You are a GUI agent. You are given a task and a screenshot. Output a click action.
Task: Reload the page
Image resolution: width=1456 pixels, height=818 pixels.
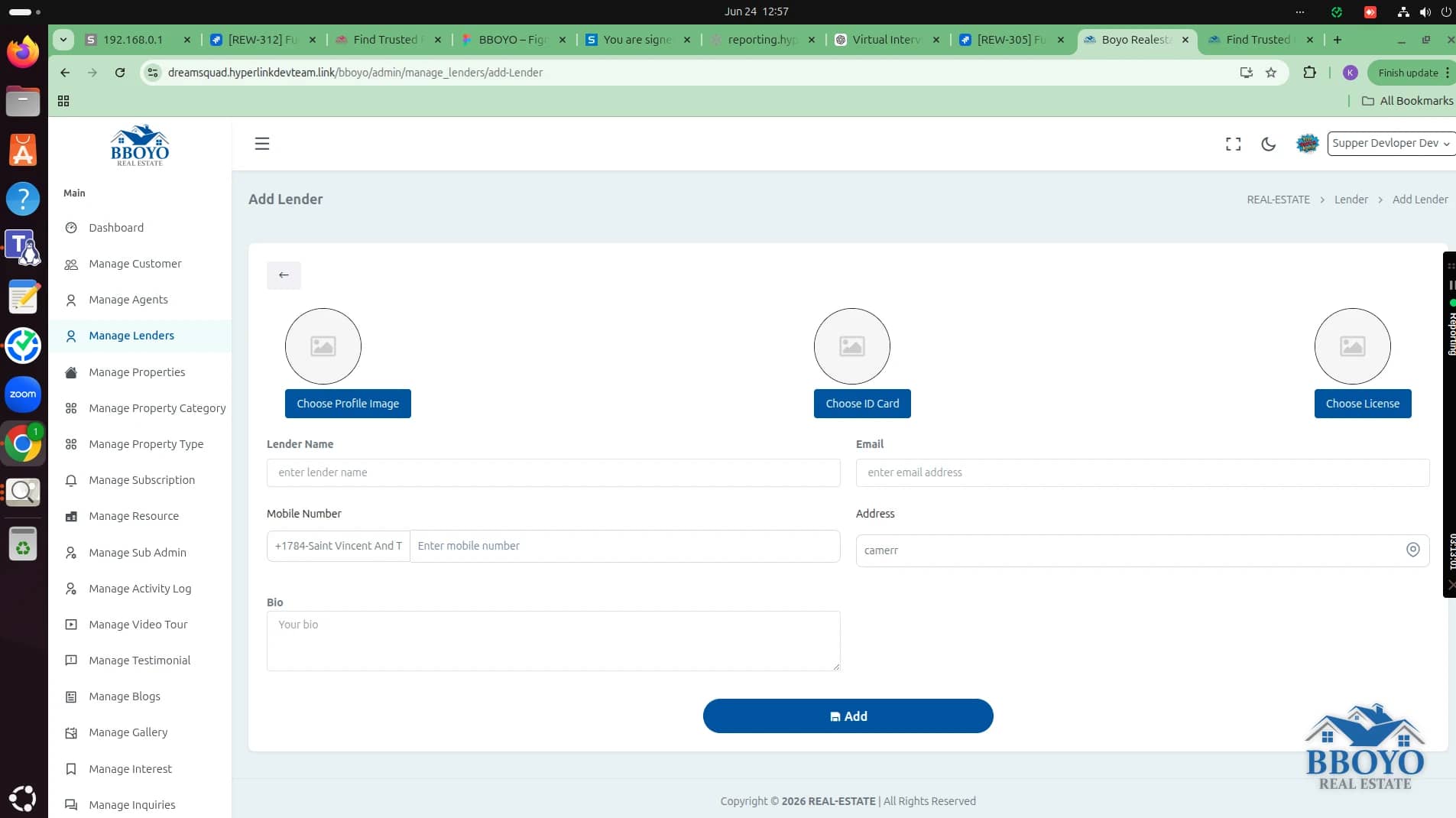click(x=120, y=73)
